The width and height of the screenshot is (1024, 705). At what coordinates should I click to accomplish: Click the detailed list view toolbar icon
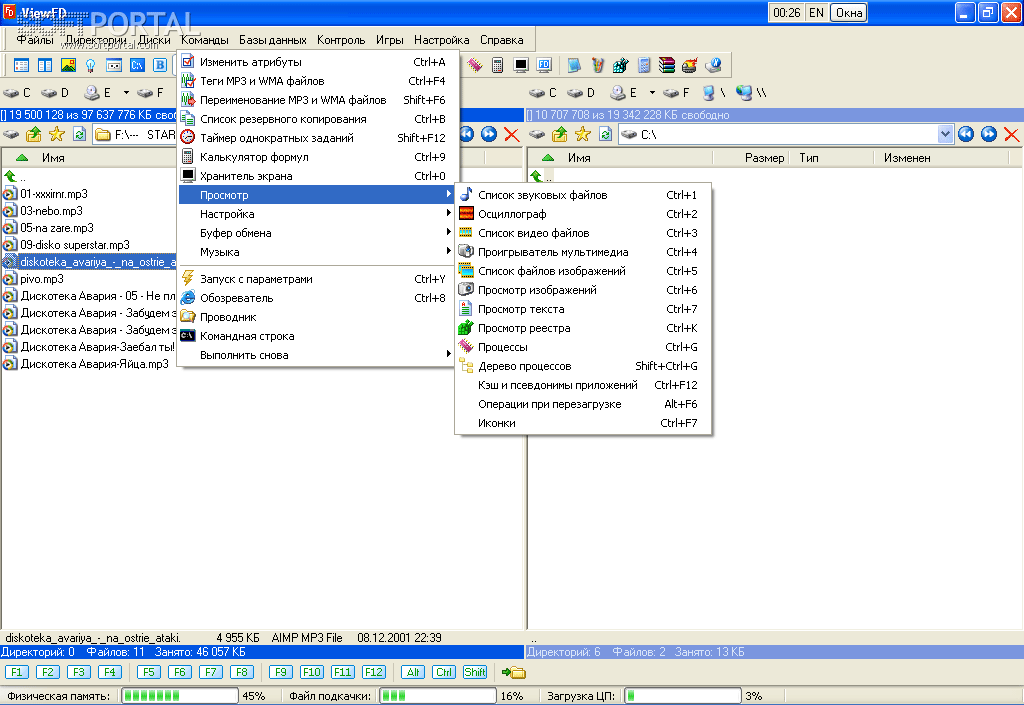(22, 65)
